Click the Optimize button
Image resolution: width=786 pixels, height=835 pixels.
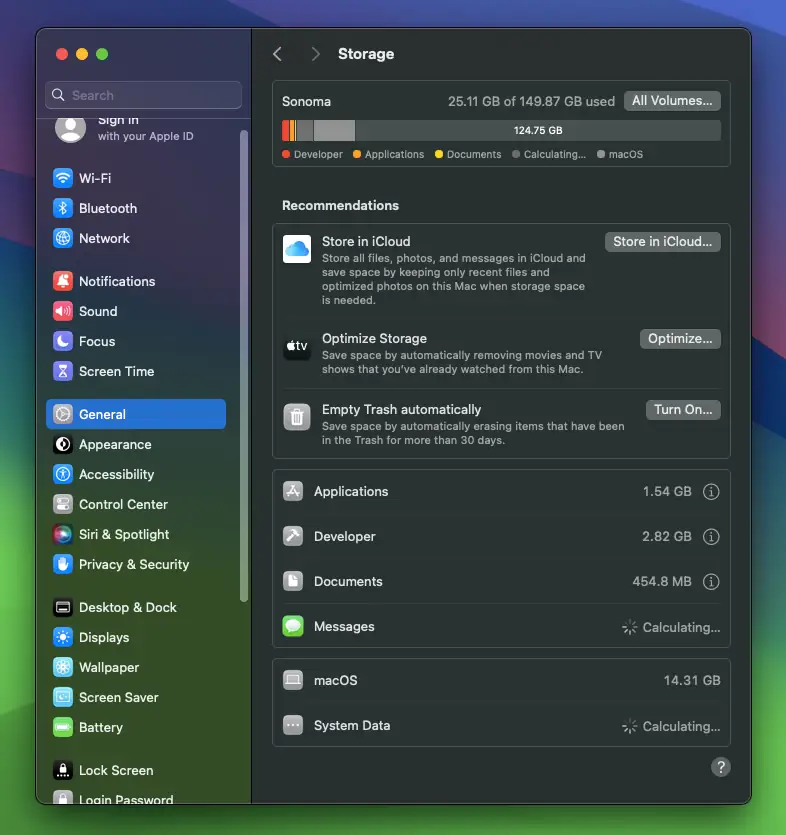[x=680, y=339]
